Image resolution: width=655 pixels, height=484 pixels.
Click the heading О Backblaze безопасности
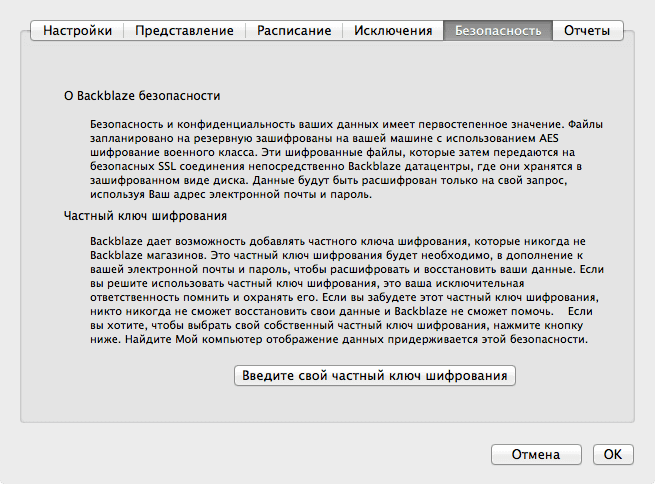[x=142, y=96]
